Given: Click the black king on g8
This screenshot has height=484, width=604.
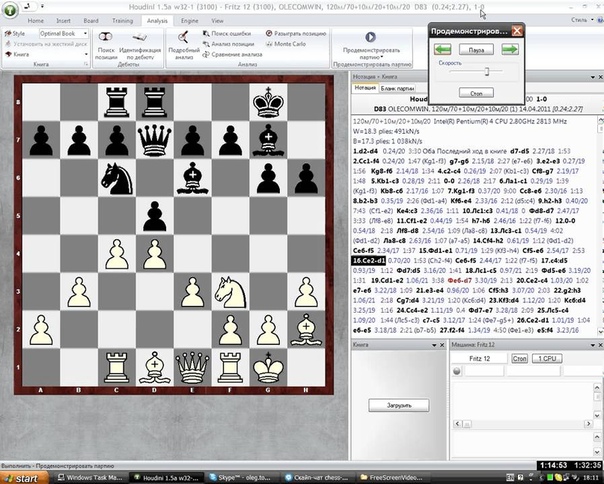Looking at the screenshot, I should 268,102.
